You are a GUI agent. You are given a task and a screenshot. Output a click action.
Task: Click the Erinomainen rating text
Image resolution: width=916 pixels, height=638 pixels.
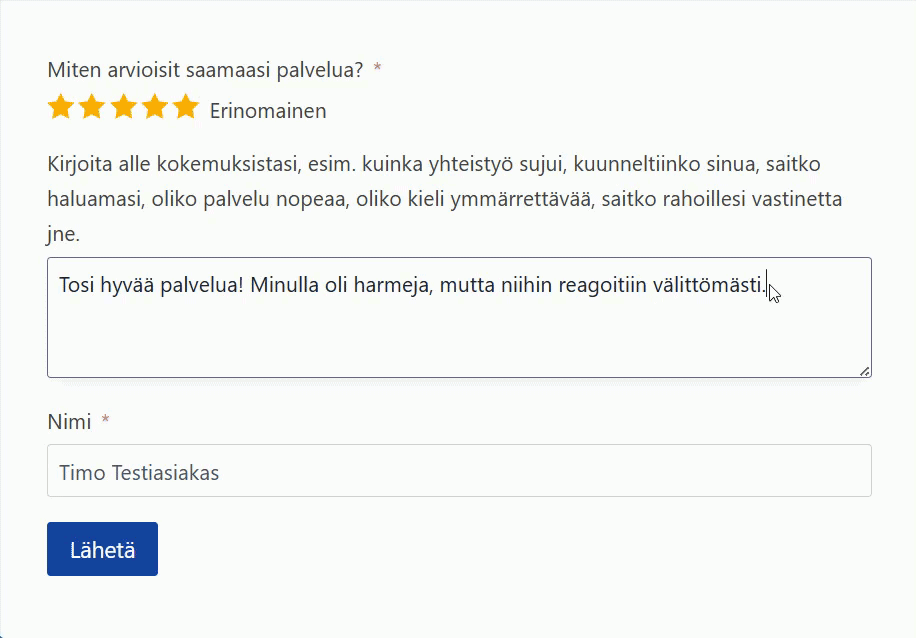[268, 111]
